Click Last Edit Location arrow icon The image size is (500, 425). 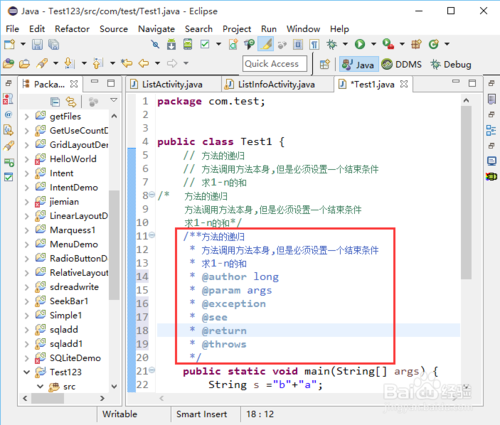(x=127, y=63)
